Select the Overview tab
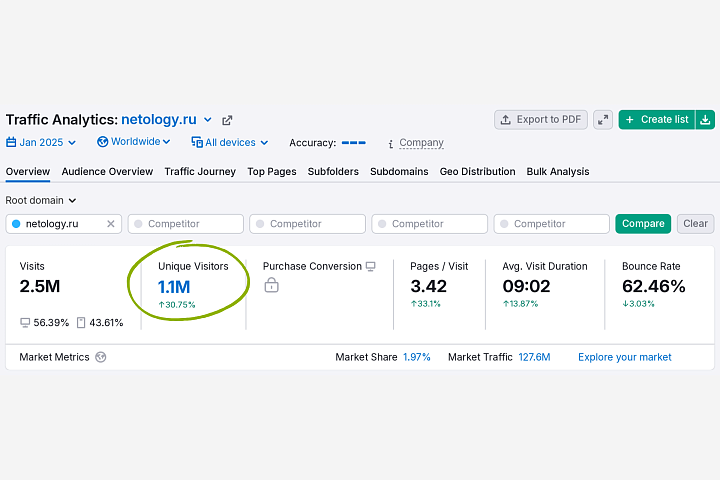 click(x=28, y=171)
